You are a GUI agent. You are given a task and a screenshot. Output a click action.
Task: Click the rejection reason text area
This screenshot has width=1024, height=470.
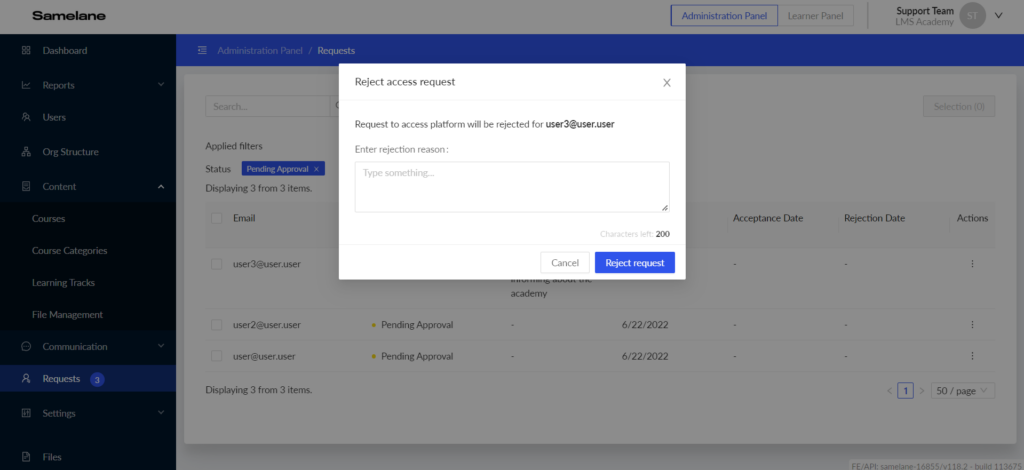(511, 187)
